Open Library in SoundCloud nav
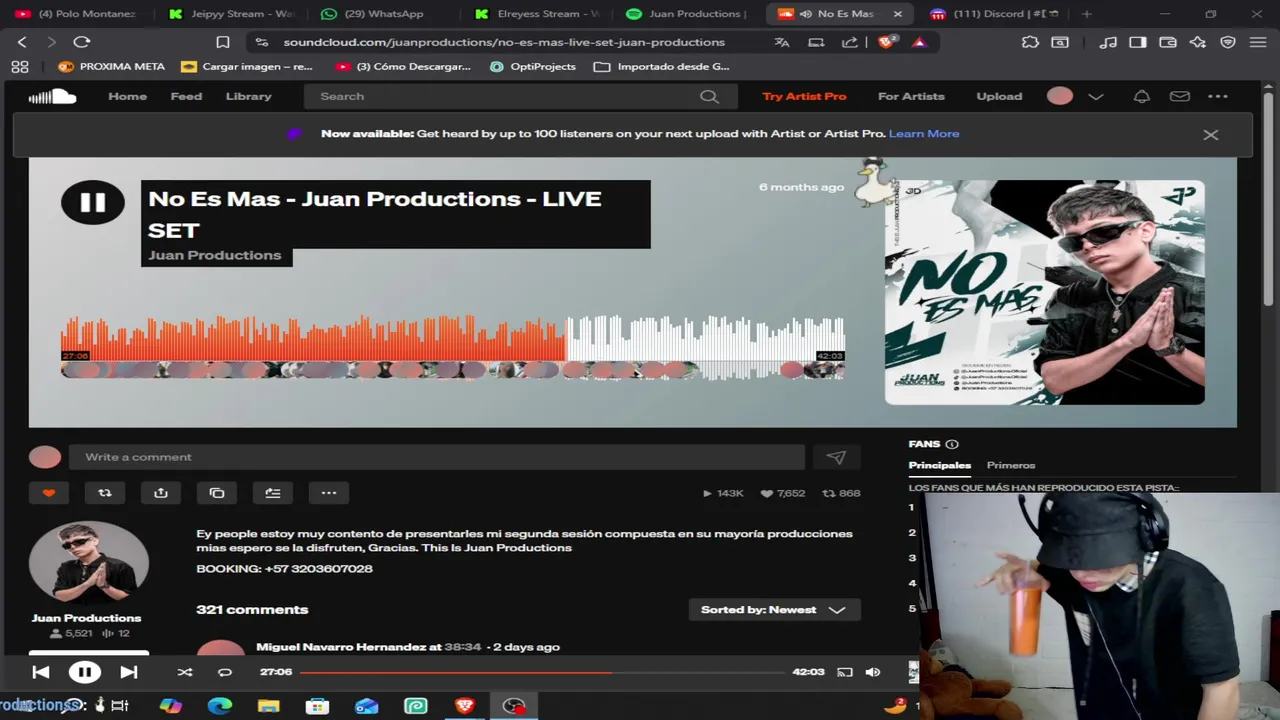Image resolution: width=1280 pixels, height=720 pixels. click(x=248, y=96)
